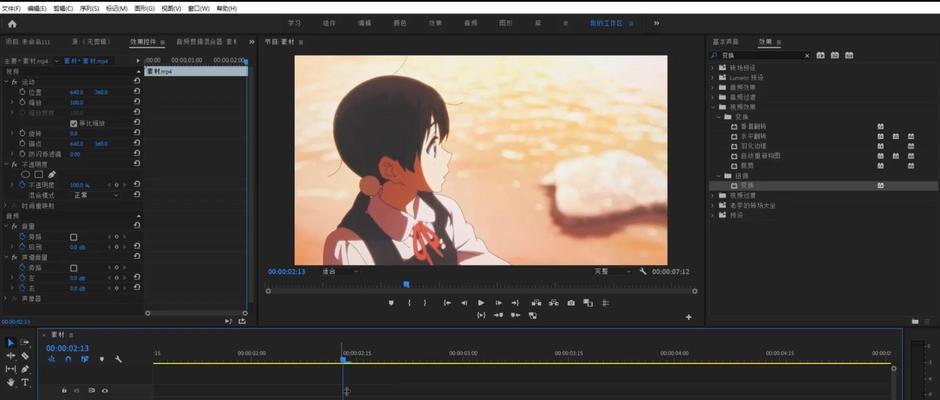Filter by 32-bit color effects icon

(834, 55)
